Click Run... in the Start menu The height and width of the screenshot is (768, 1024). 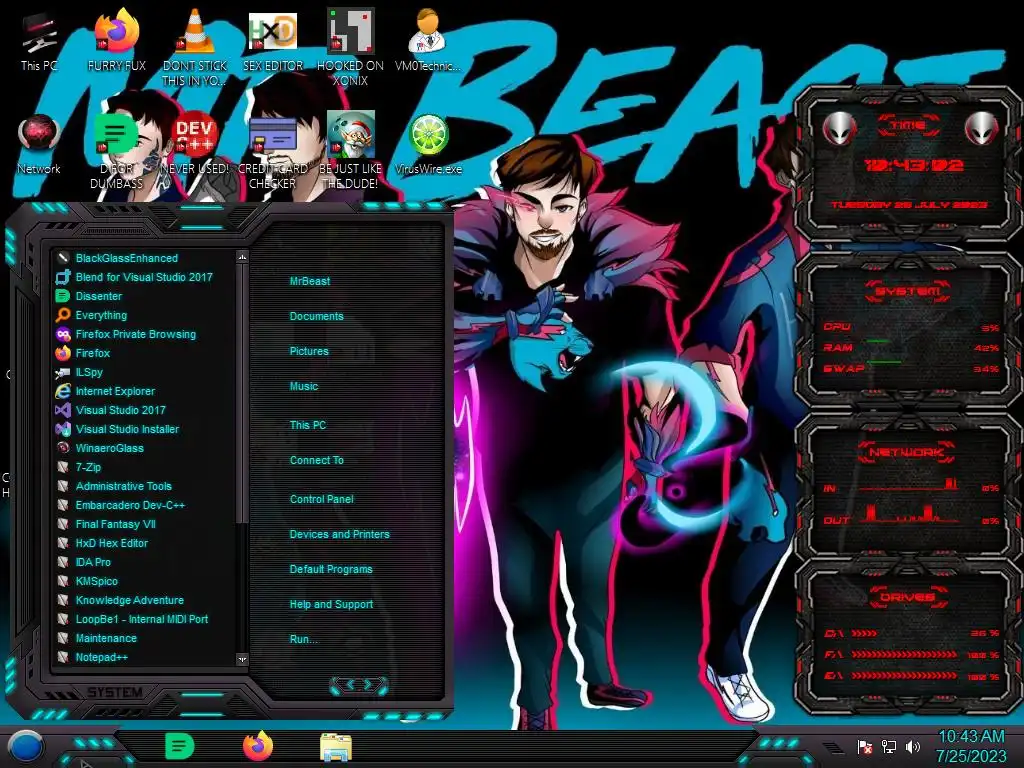click(x=303, y=639)
